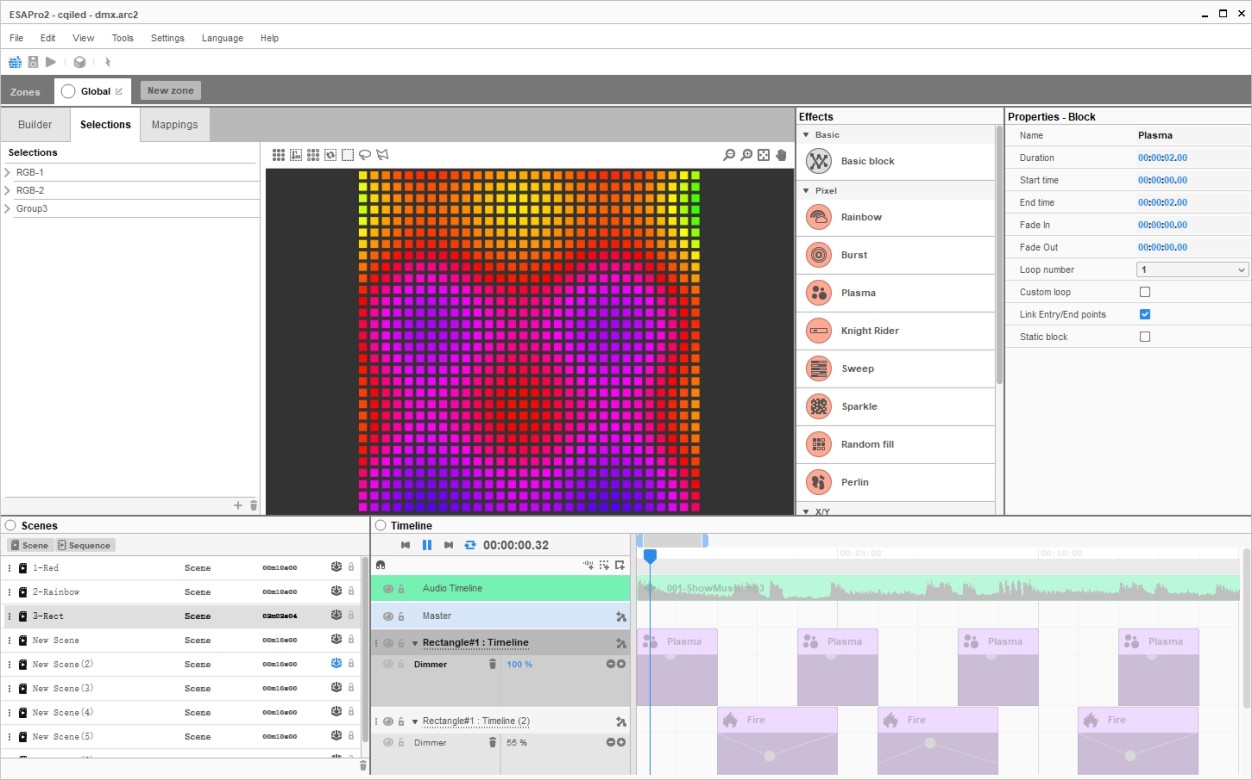
Task: Collapse the Rectangle#1 : Timeline track
Action: click(x=415, y=643)
